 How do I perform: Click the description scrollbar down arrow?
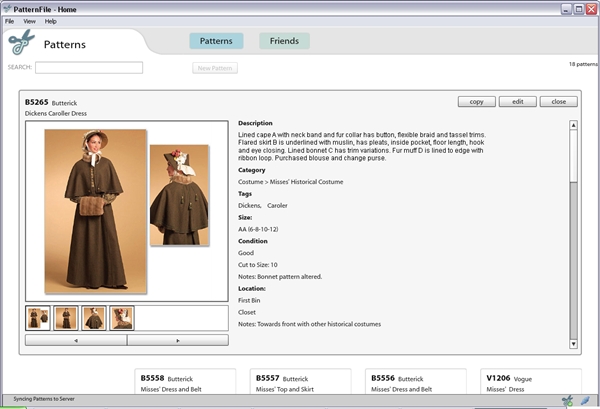click(x=573, y=344)
